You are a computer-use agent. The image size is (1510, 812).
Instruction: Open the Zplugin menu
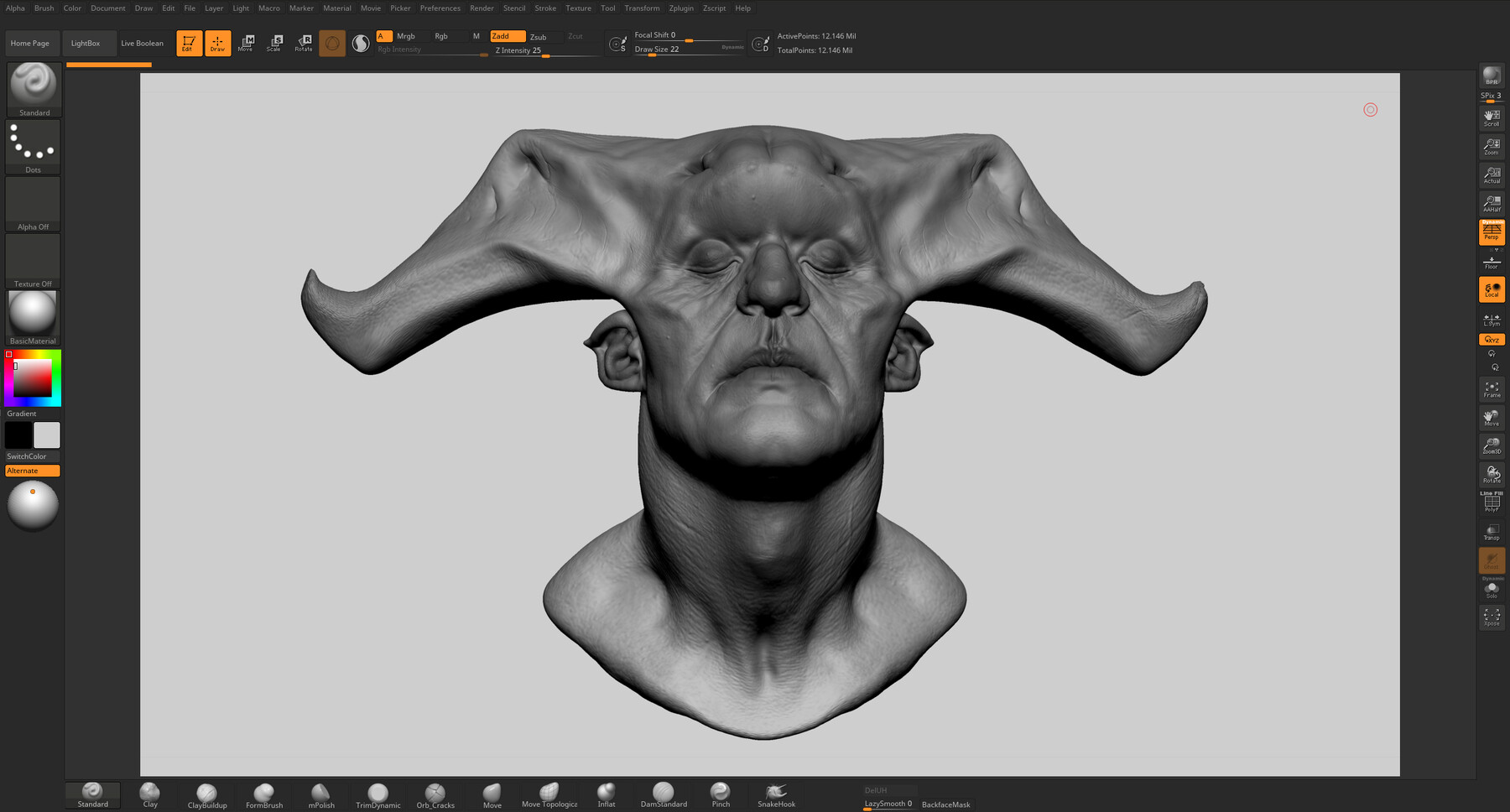coord(680,8)
